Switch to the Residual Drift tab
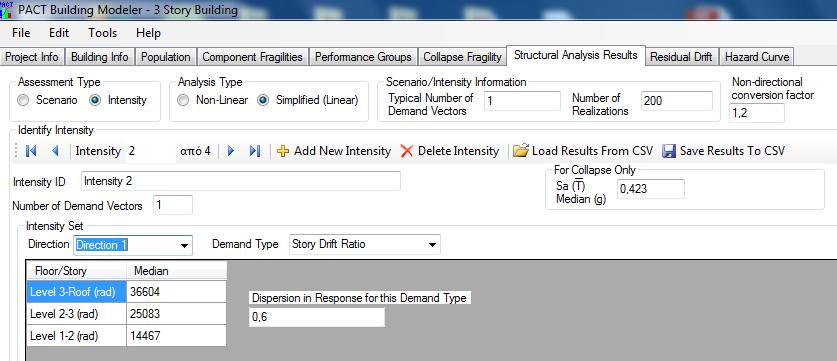837x361 pixels. coord(681,57)
